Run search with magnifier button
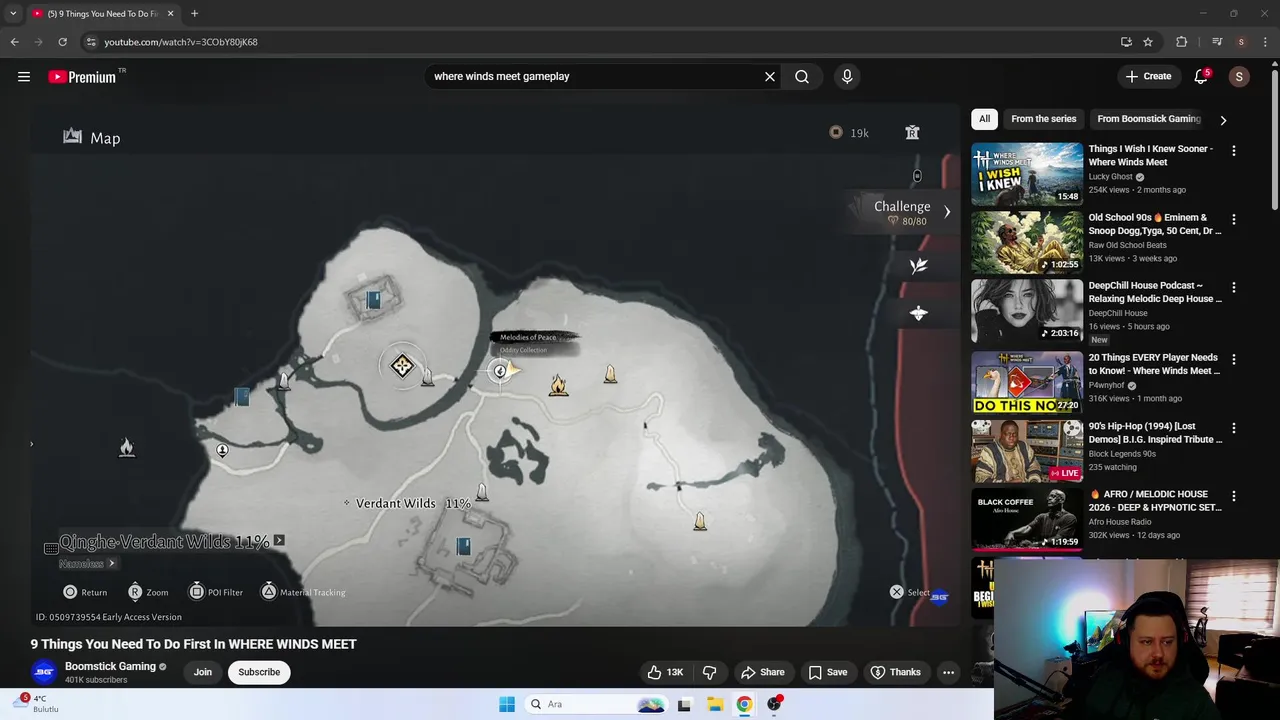This screenshot has width=1280, height=720. point(802,76)
